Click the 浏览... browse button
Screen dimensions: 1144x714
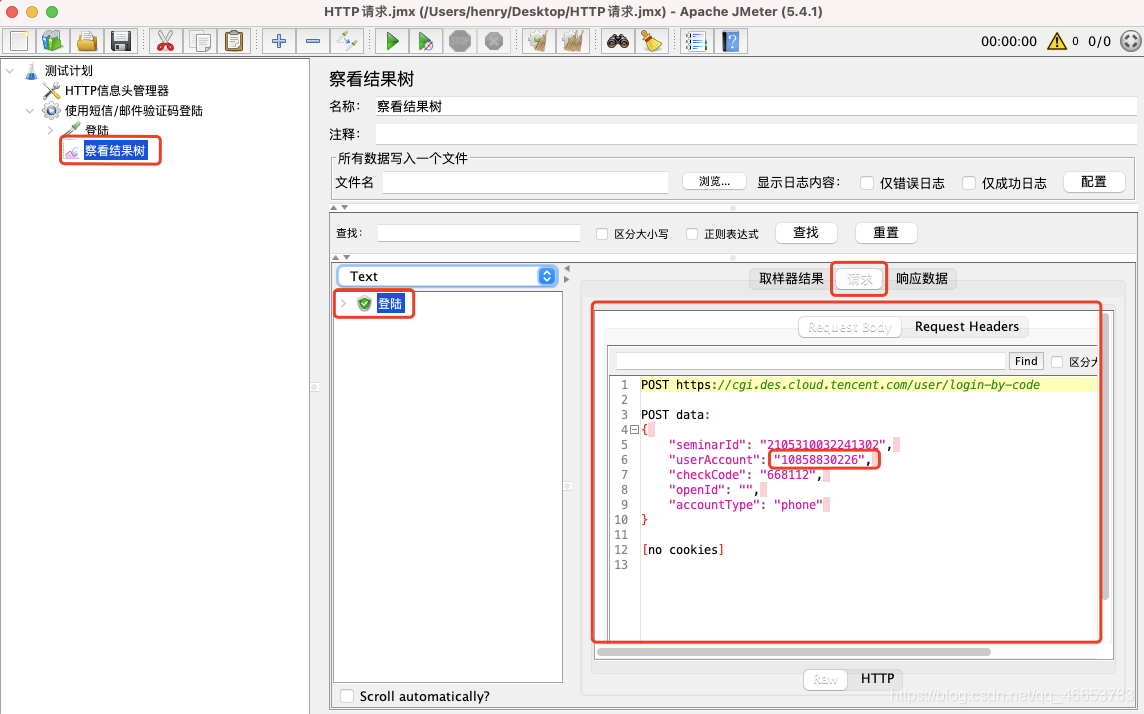[x=714, y=181]
